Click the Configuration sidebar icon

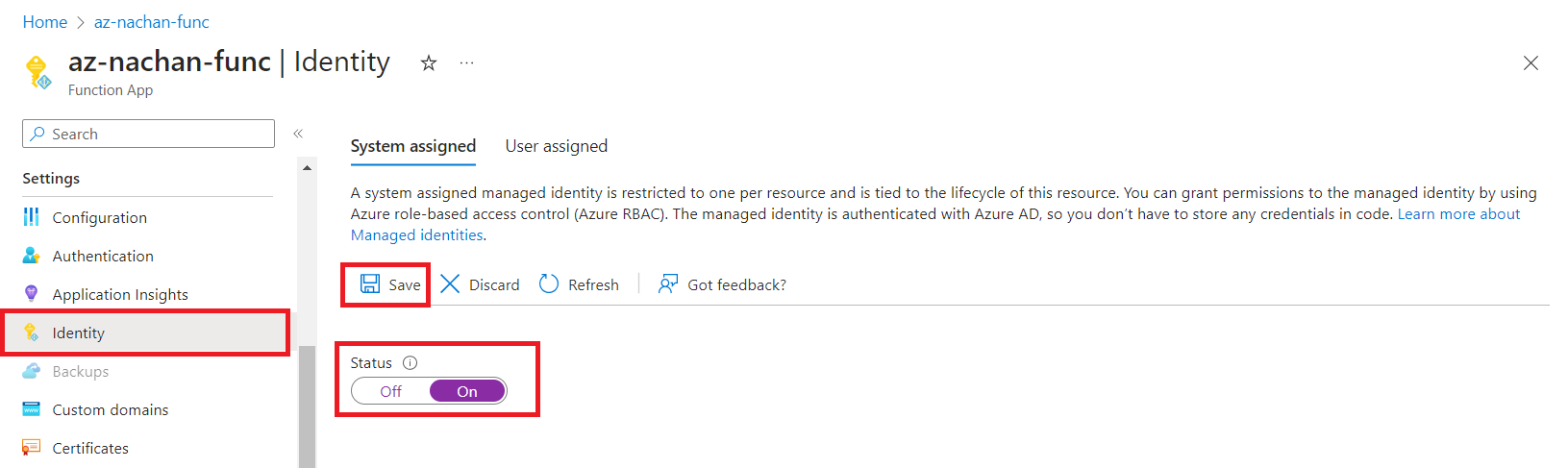pos(32,217)
